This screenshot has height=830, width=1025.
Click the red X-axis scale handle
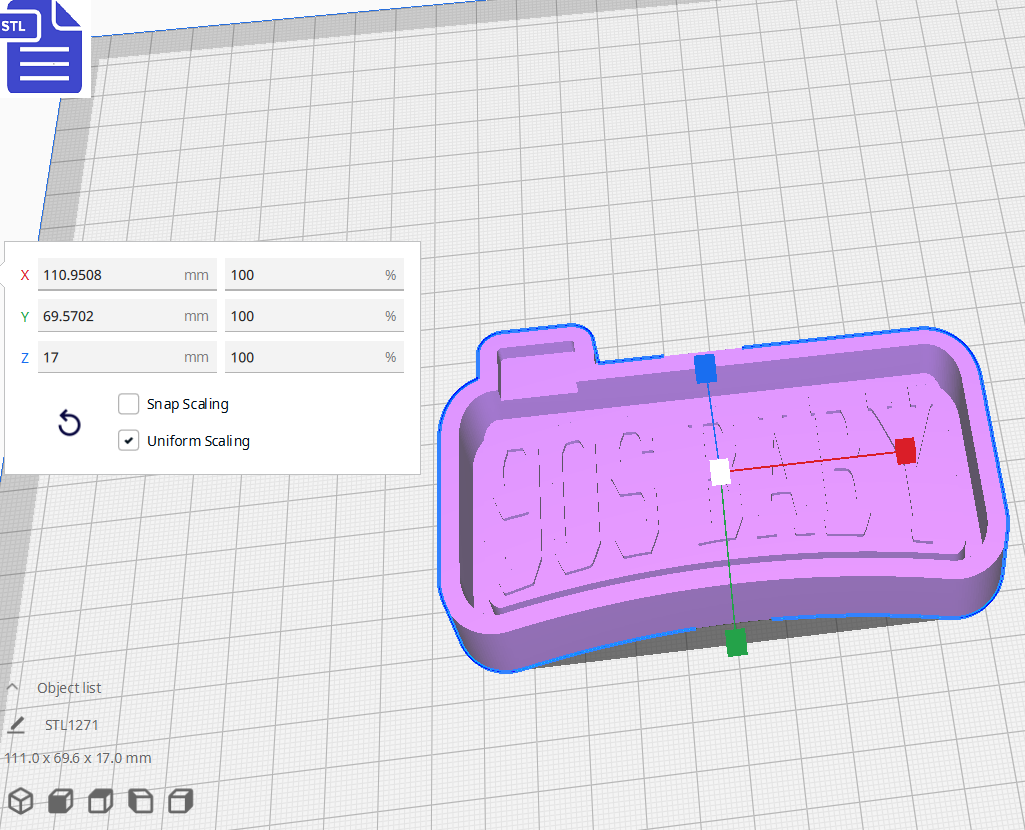coord(905,451)
